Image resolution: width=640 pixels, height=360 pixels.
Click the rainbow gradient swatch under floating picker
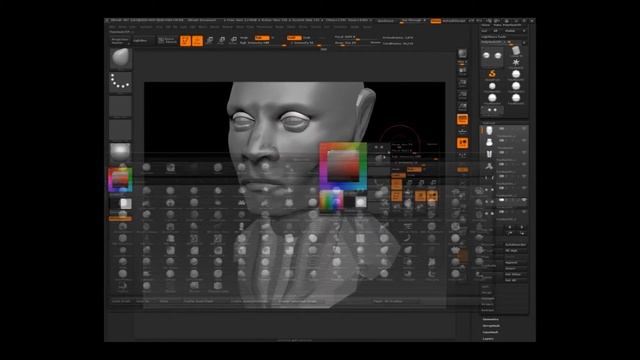tap(331, 201)
